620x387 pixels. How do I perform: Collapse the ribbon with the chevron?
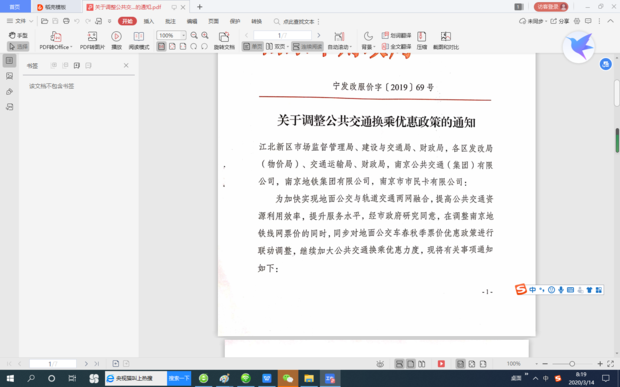click(611, 21)
